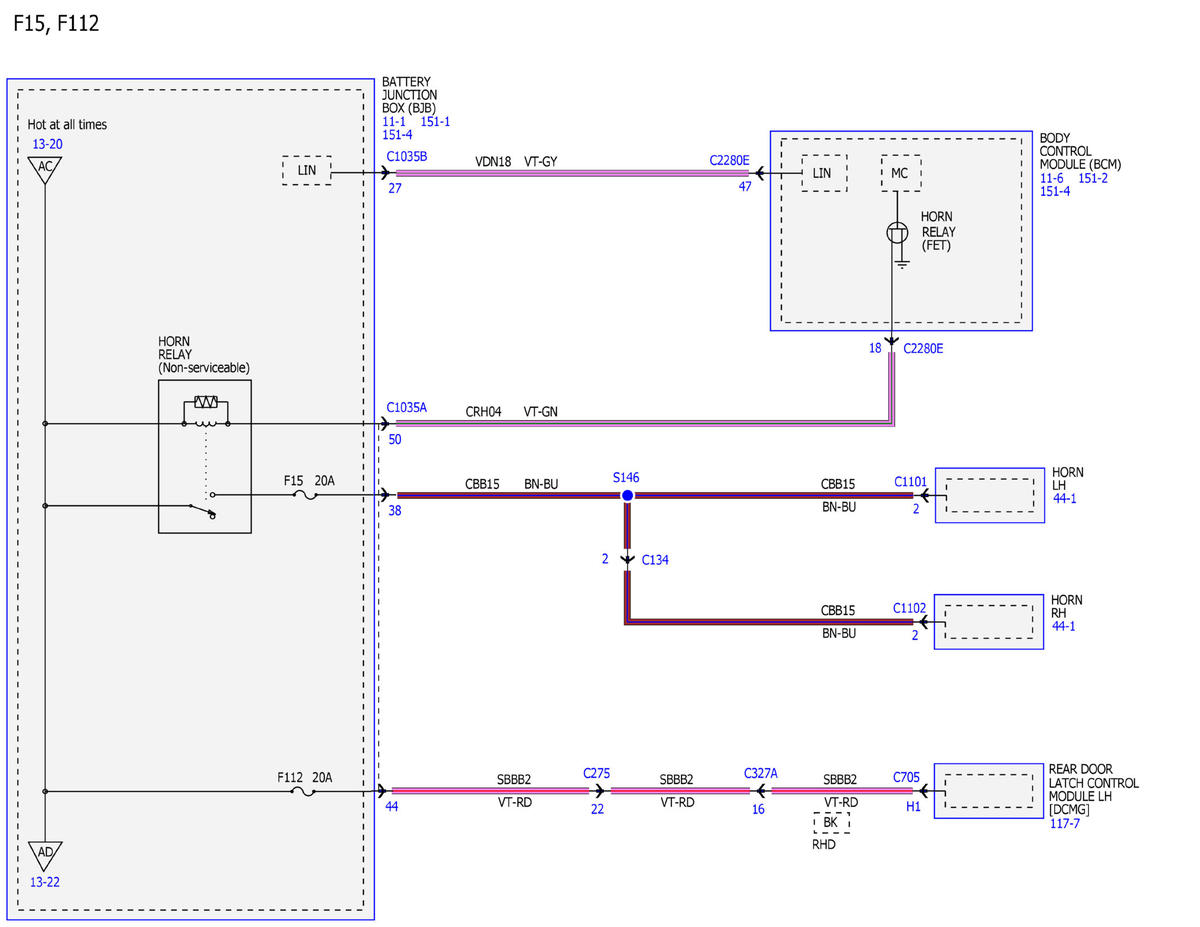1200x927 pixels.
Task: Open the 151-4 link under Battery Junction Box
Action: [397, 134]
